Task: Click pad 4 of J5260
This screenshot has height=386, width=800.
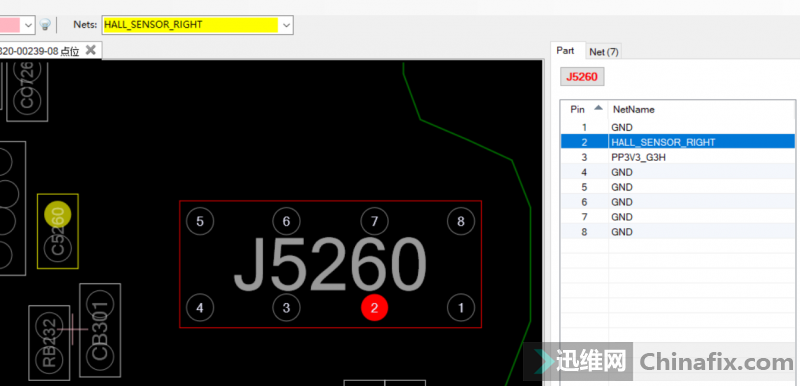Action: tap(200, 308)
